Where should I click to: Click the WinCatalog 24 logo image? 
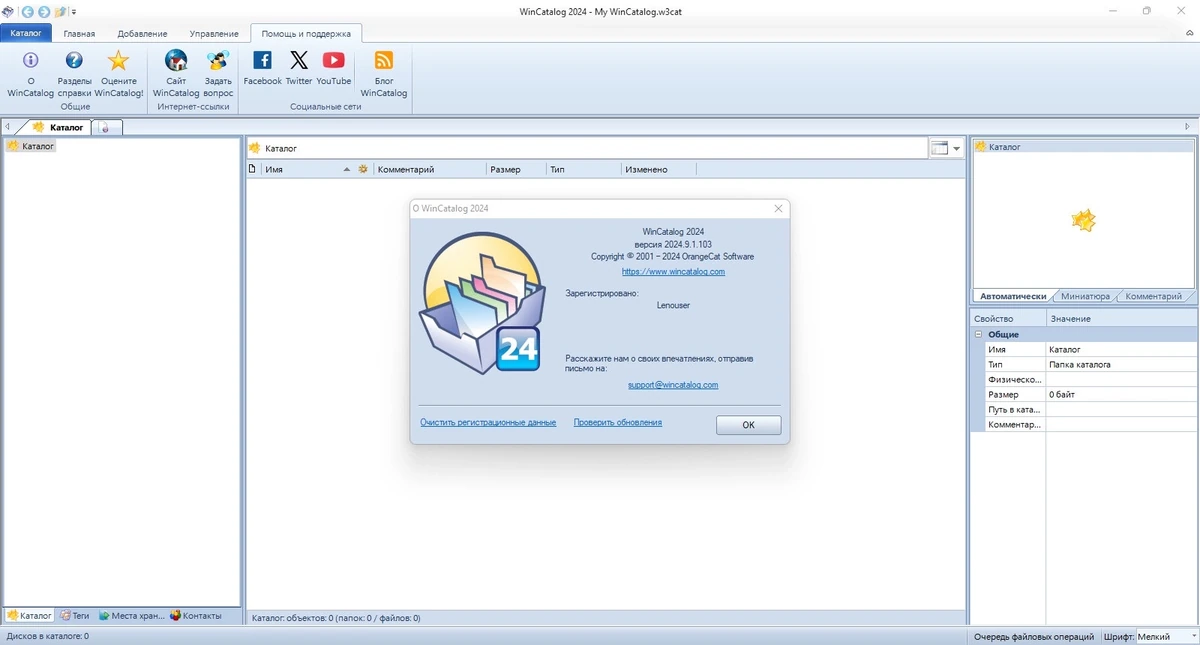point(482,303)
